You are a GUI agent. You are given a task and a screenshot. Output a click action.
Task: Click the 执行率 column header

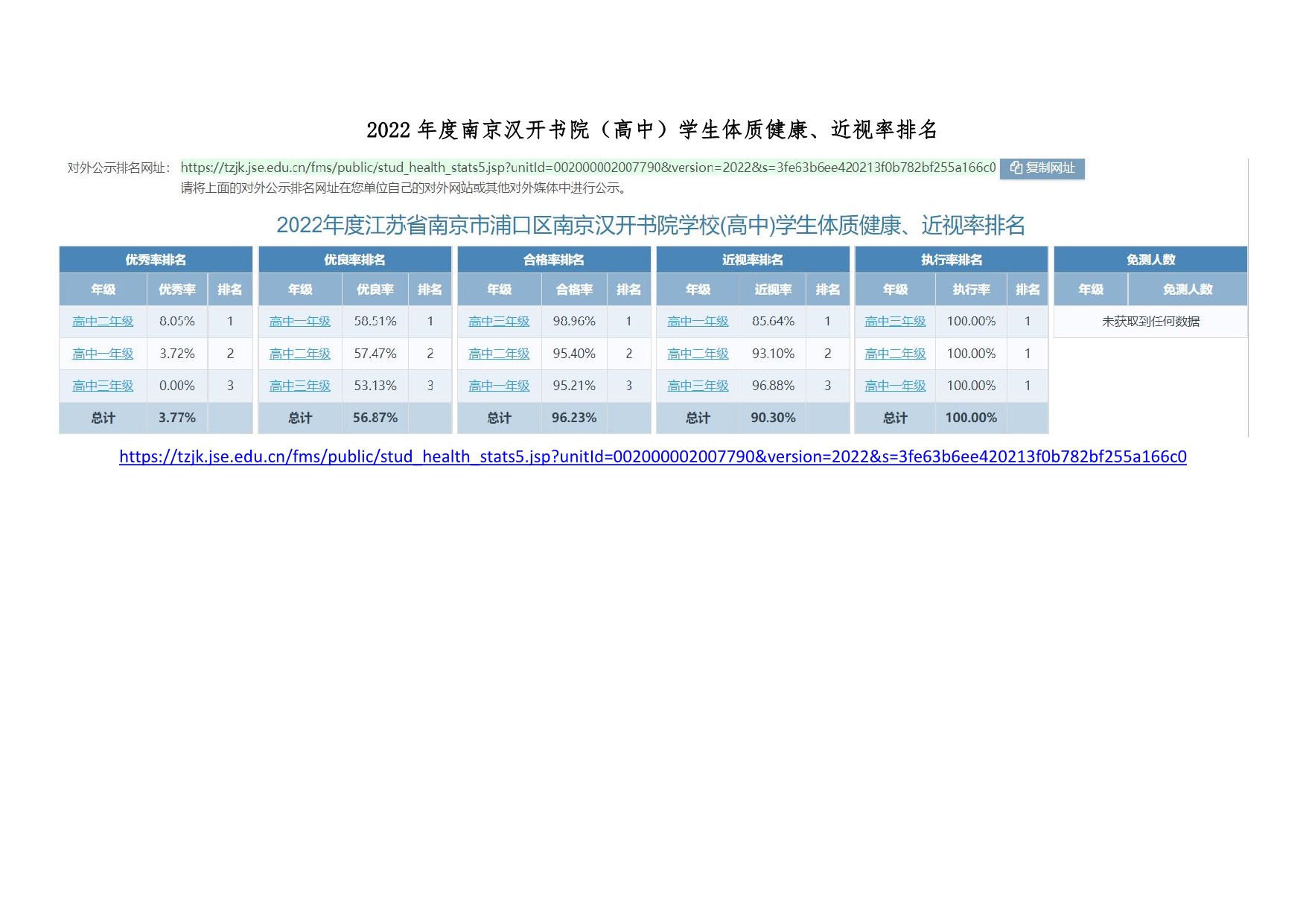pos(971,290)
